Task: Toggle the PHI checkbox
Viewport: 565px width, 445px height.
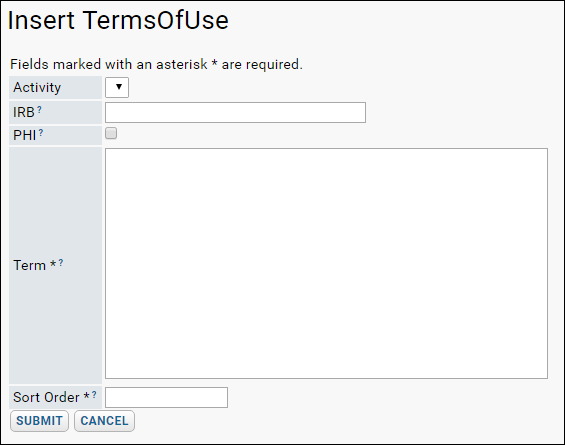Action: (111, 133)
